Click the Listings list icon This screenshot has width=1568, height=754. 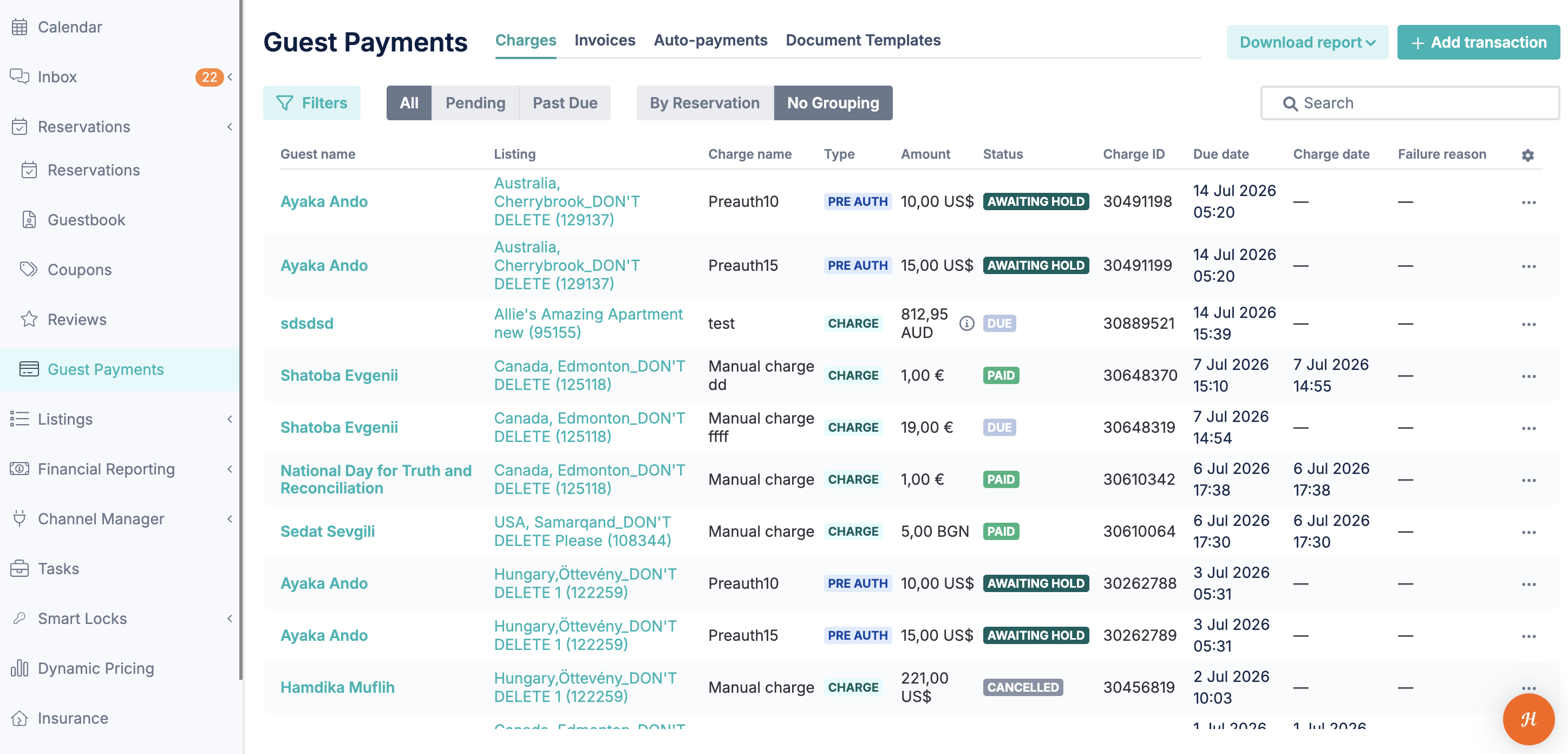(x=19, y=419)
